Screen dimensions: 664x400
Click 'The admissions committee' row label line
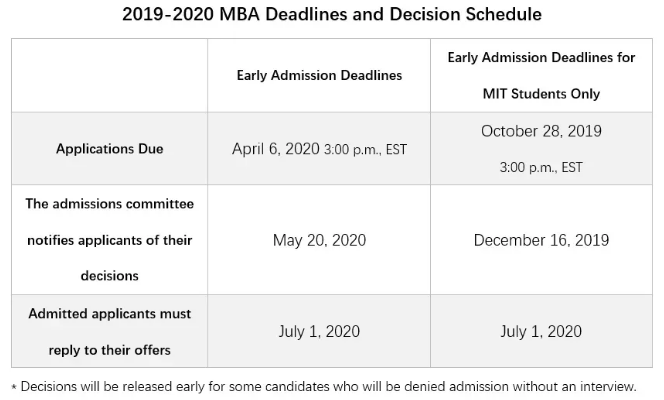coord(110,204)
